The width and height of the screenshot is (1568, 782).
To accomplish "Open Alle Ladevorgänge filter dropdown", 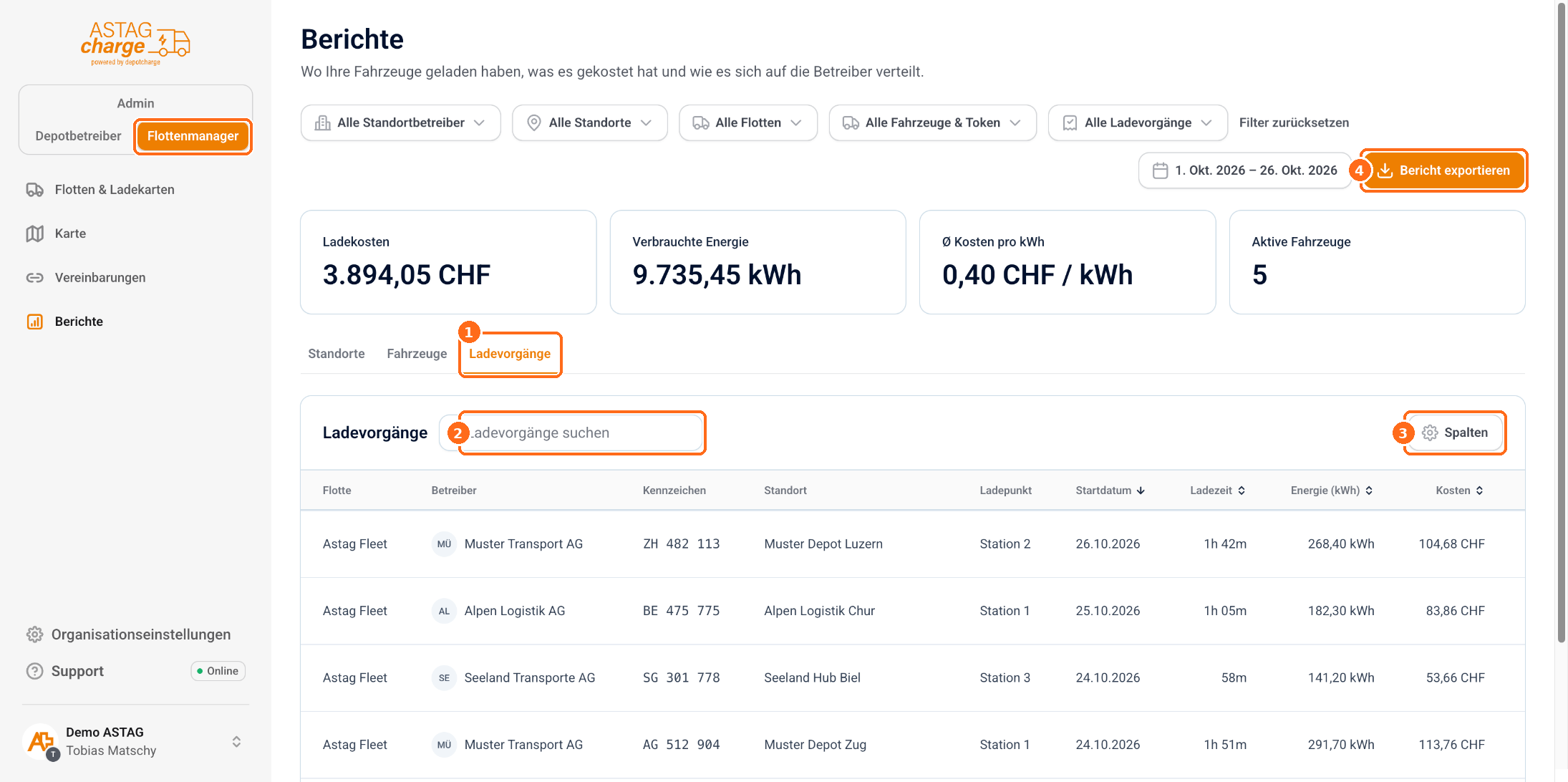I will 1137,123.
